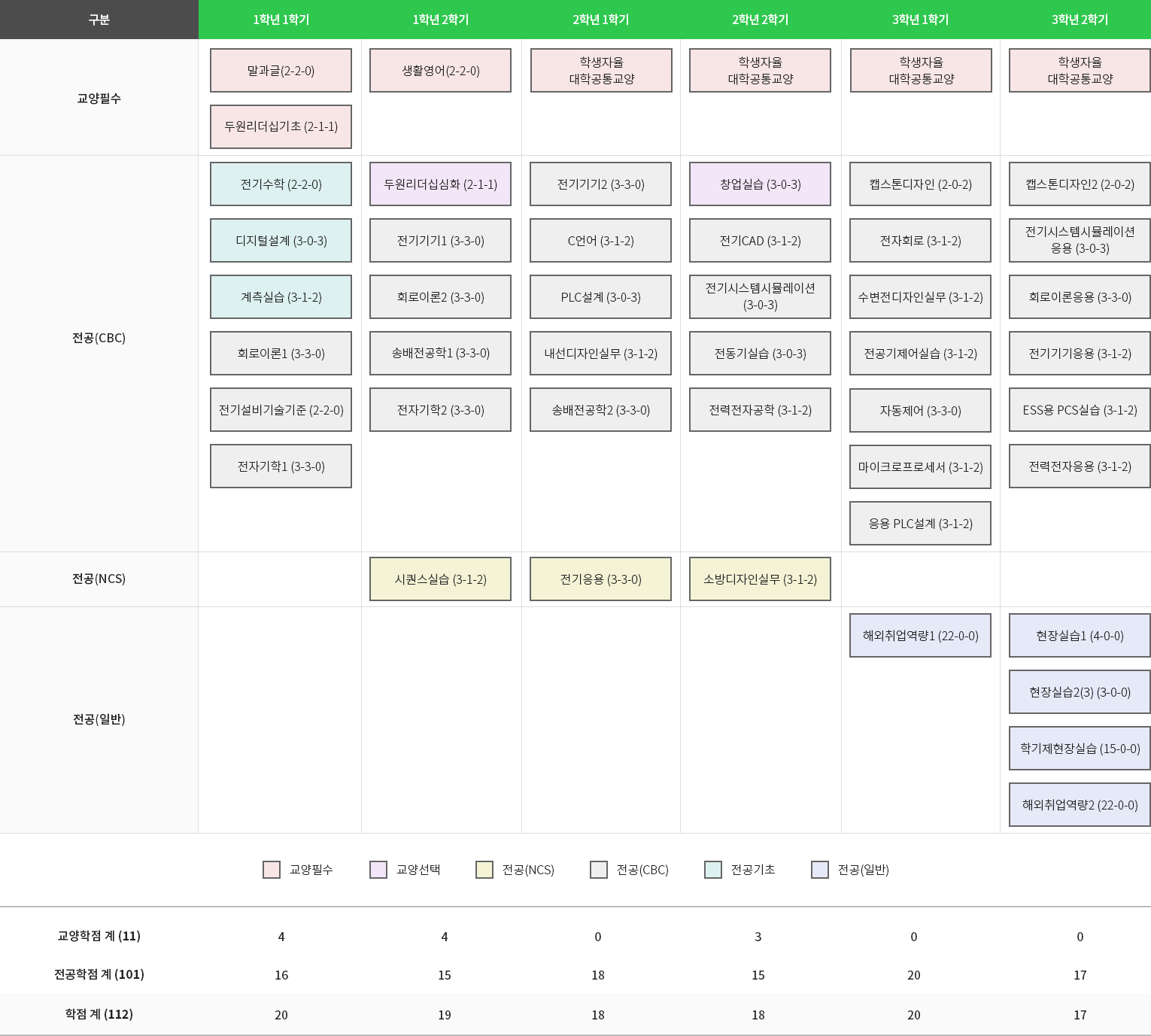Select 전자회로 (3-1-2) course

(920, 241)
